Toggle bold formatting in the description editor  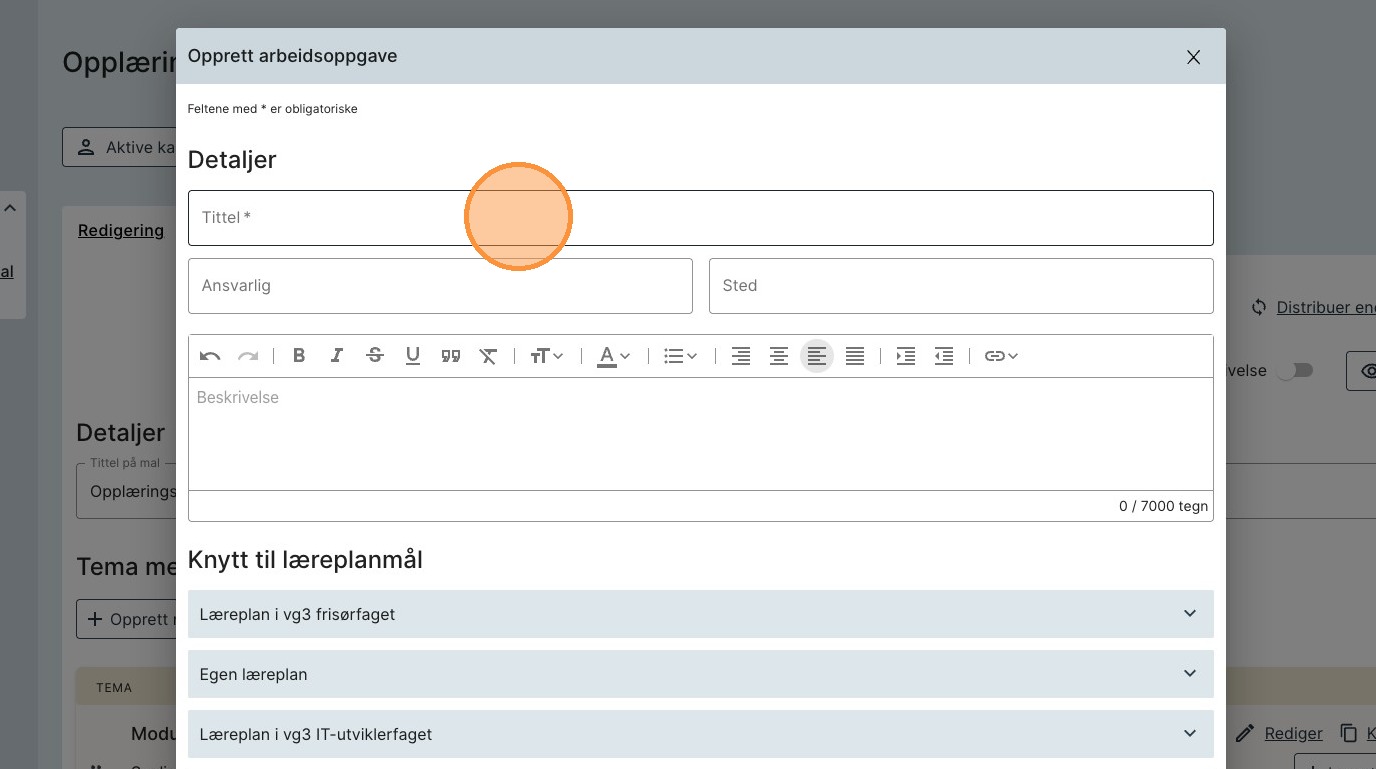coord(299,356)
